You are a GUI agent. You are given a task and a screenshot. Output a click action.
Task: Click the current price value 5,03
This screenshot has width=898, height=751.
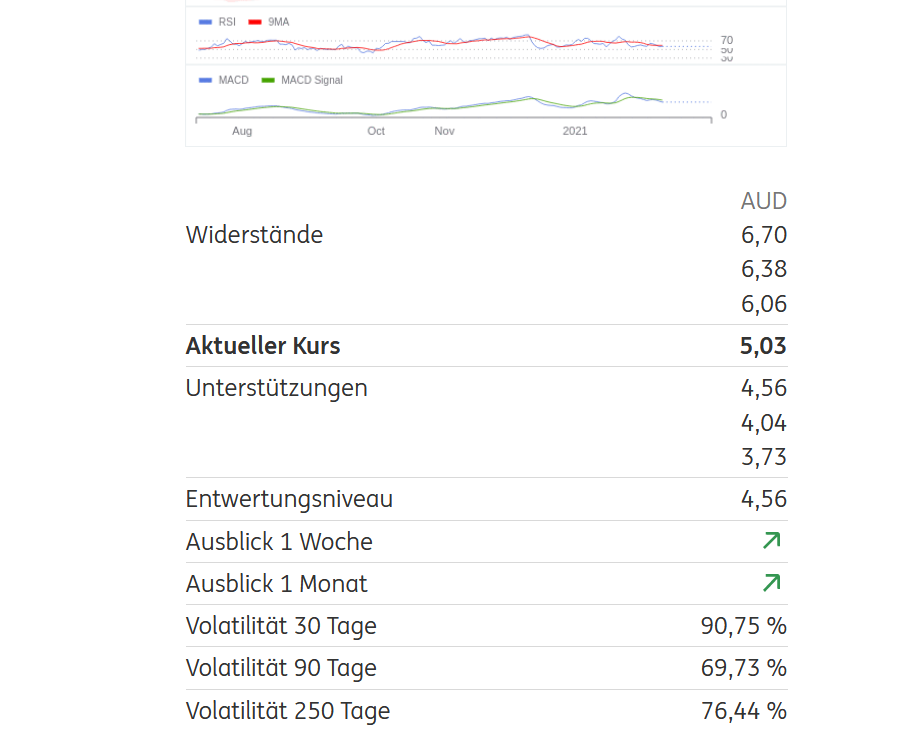point(763,346)
